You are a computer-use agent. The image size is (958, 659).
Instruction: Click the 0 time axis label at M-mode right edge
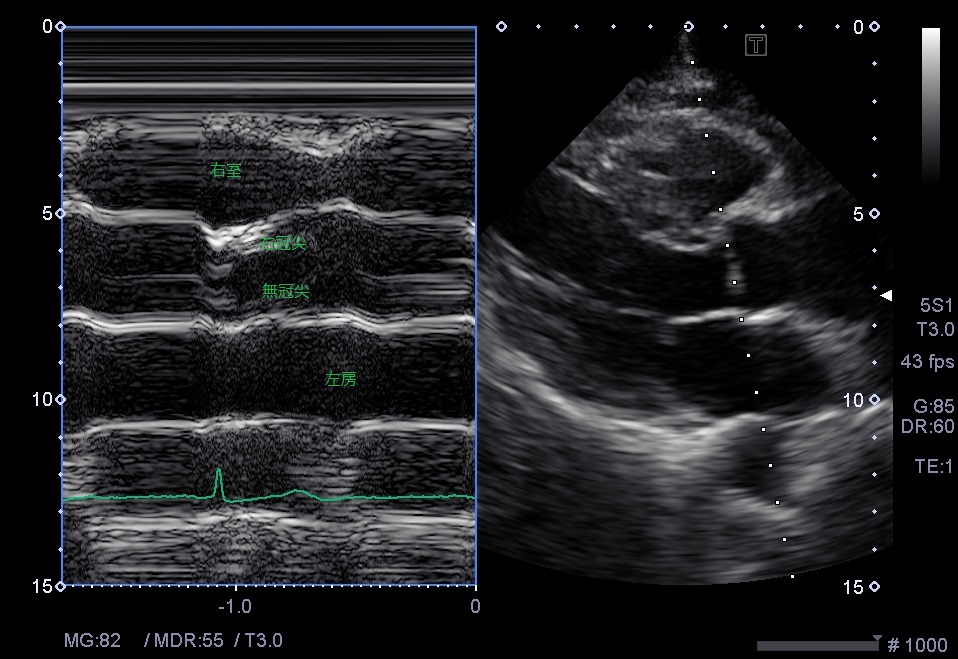click(475, 606)
